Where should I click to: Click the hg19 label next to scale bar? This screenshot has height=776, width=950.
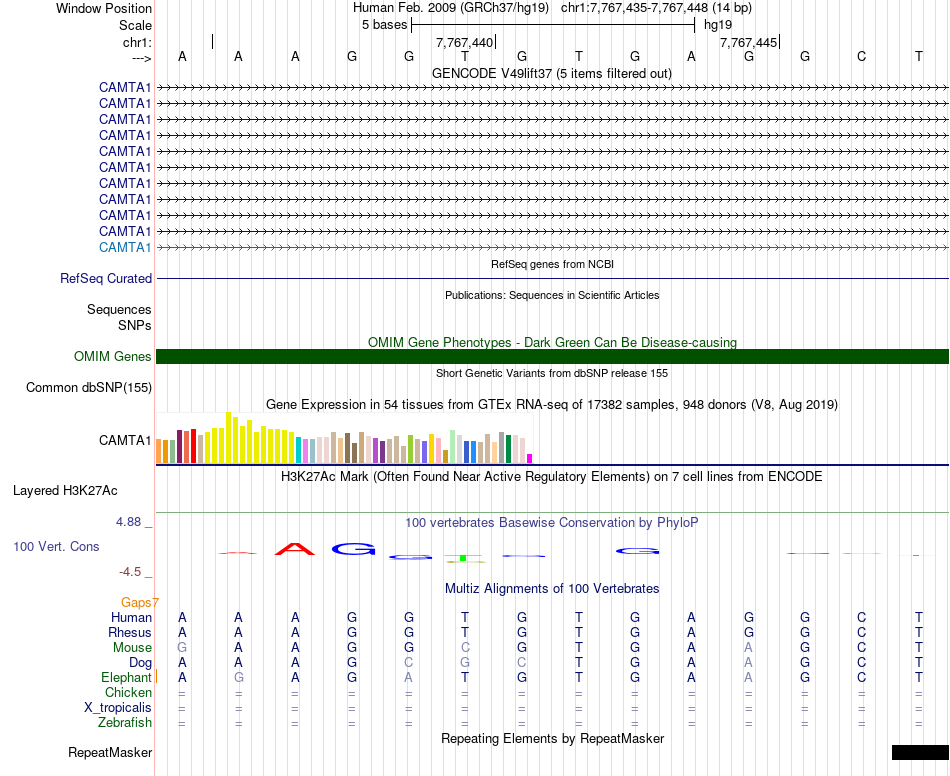(x=717, y=25)
